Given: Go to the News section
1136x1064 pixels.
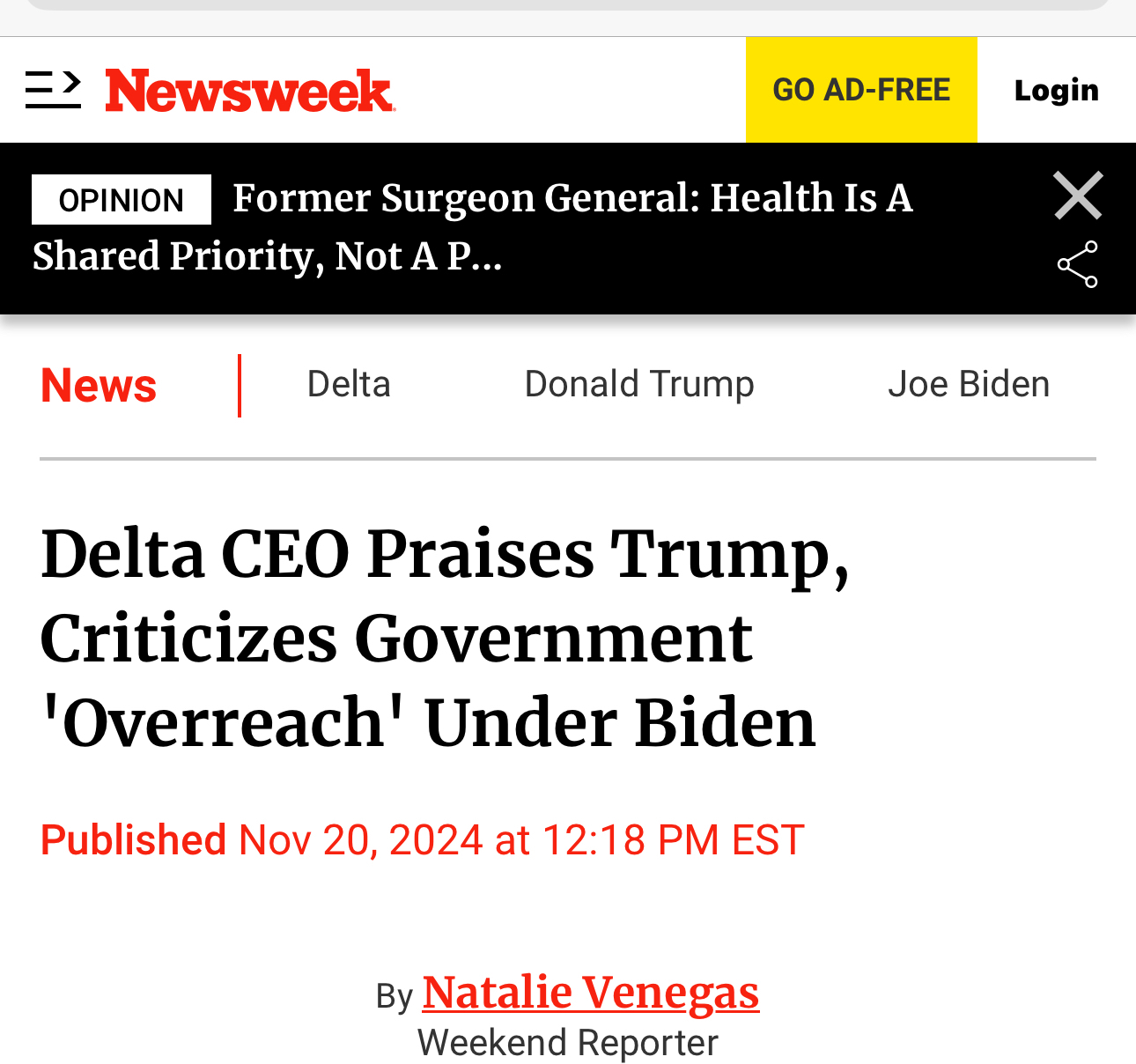Looking at the screenshot, I should [x=99, y=386].
